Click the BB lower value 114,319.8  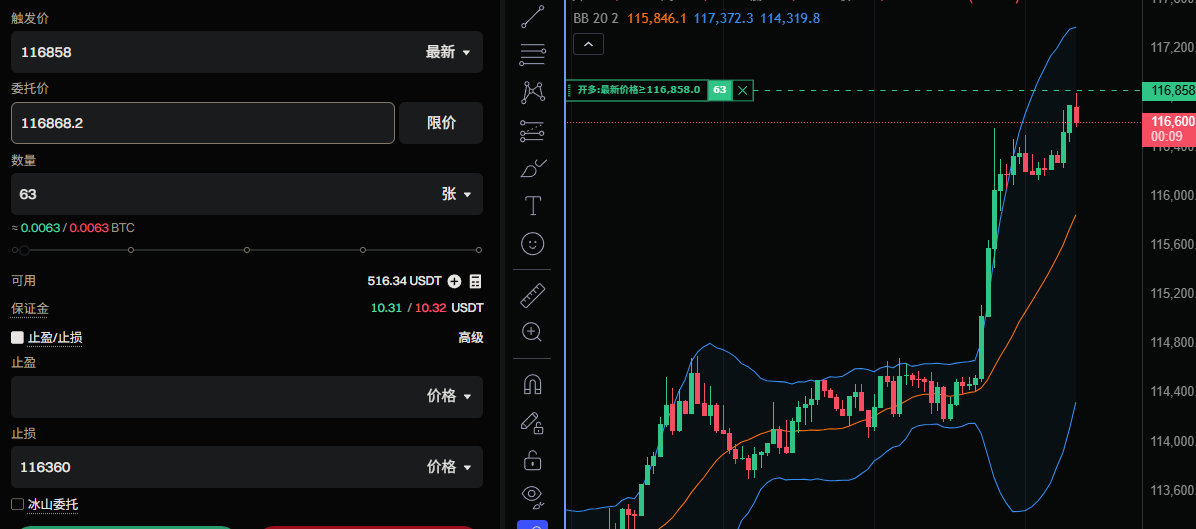point(790,18)
